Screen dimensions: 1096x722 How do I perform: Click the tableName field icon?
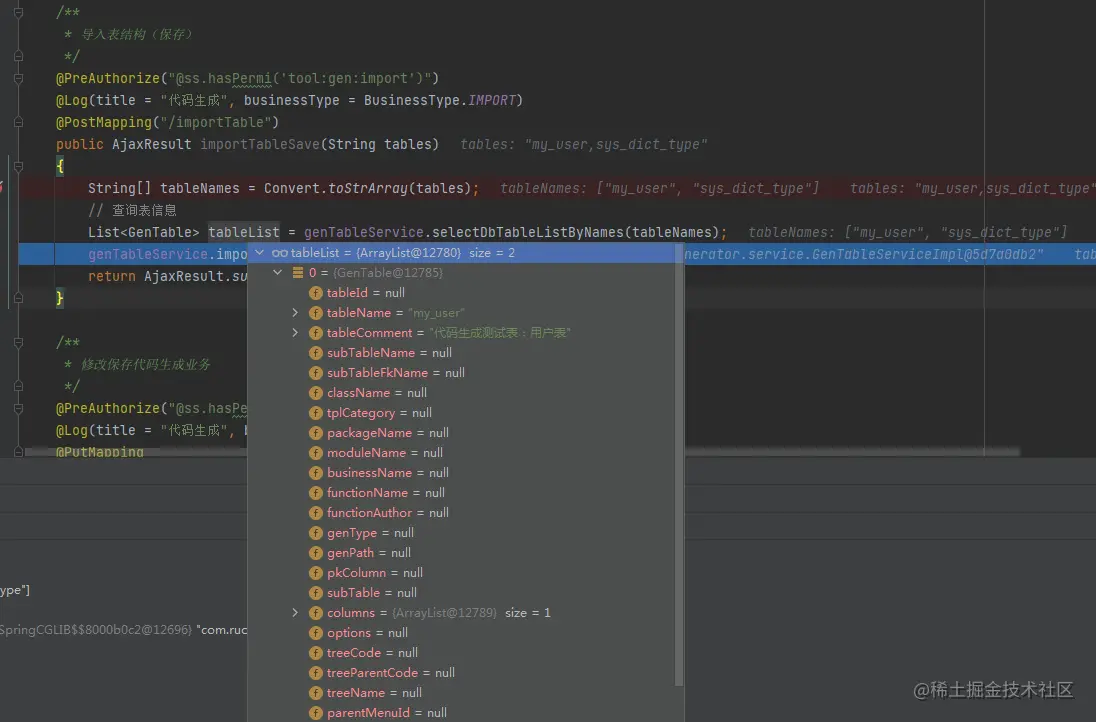point(316,312)
